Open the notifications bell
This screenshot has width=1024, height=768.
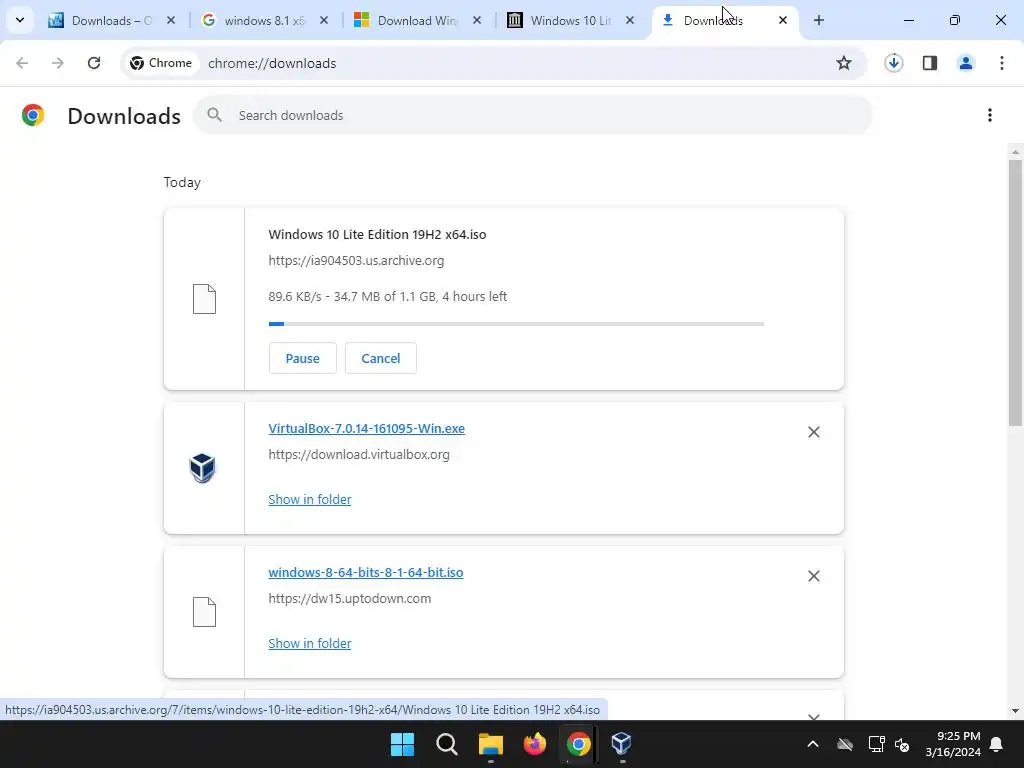997,744
